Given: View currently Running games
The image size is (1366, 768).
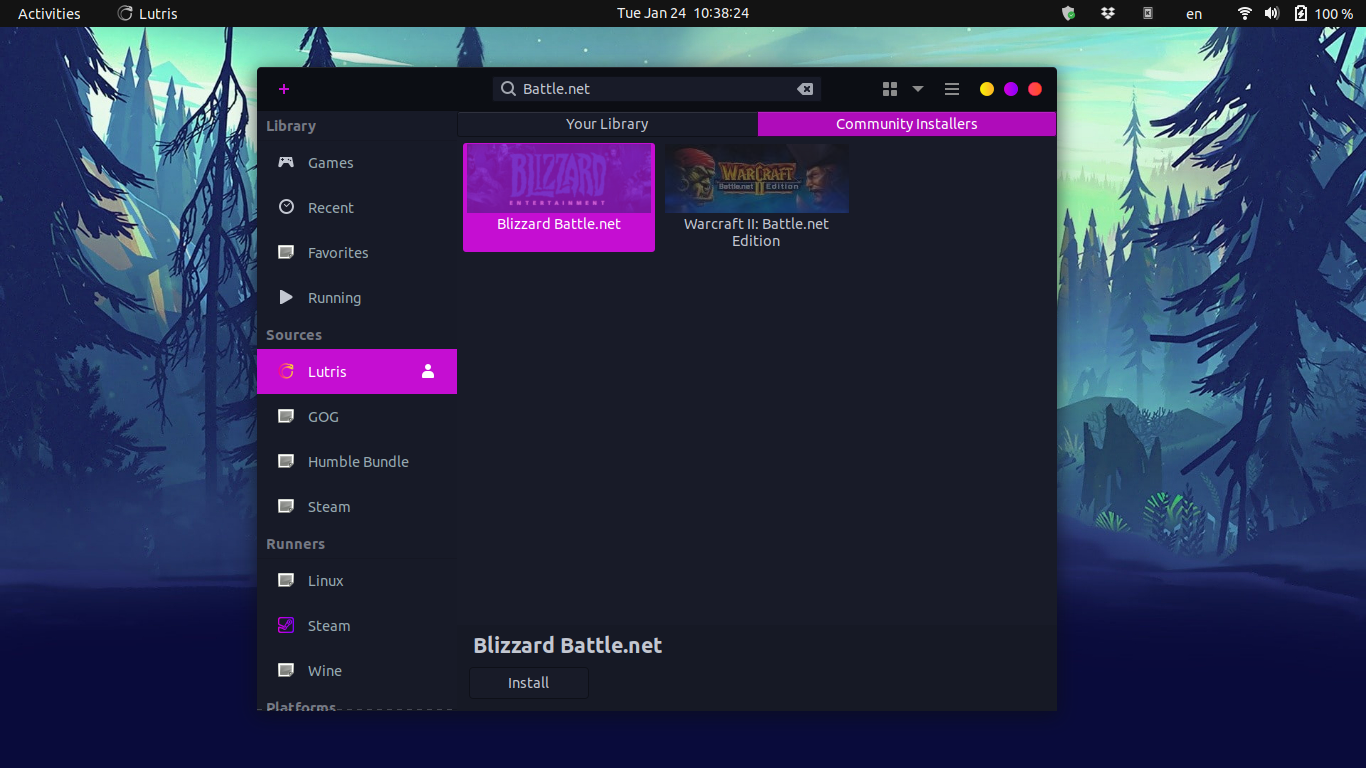Looking at the screenshot, I should [x=332, y=297].
